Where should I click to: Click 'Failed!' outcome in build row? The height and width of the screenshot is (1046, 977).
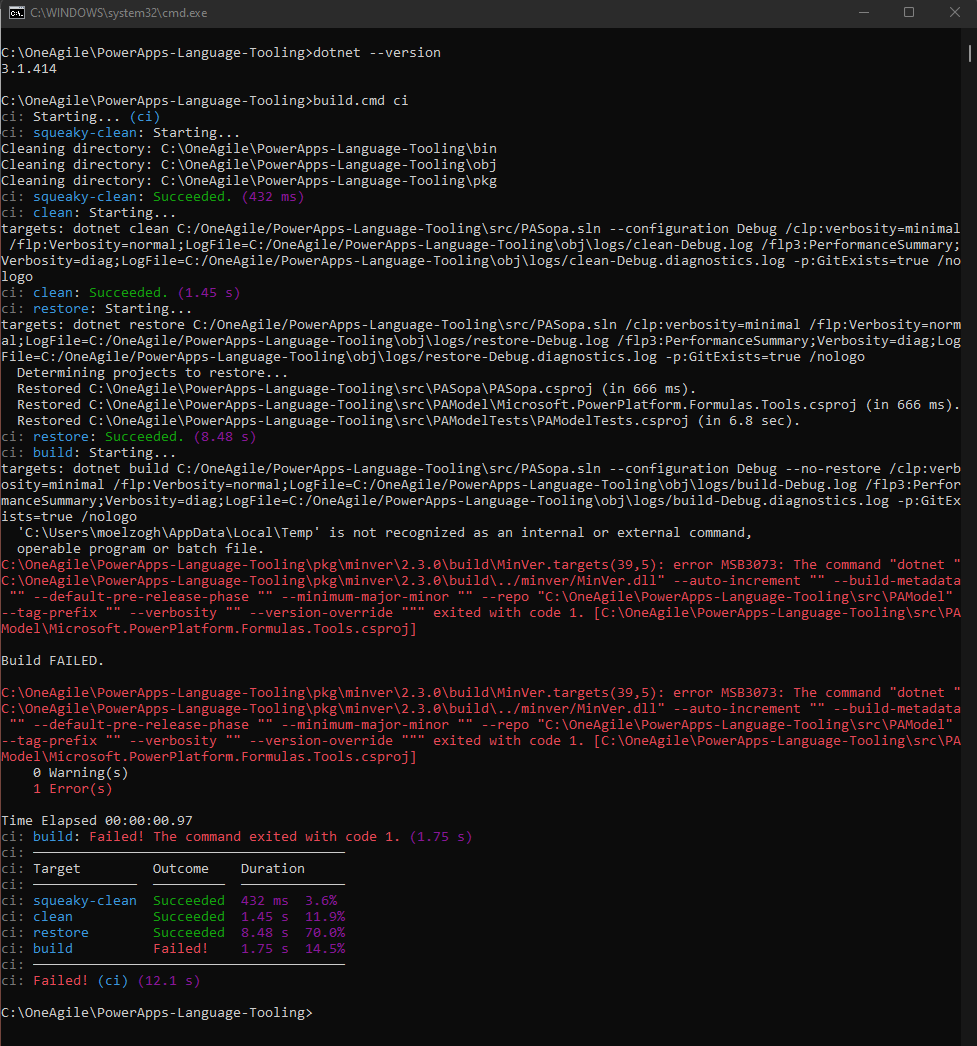(x=181, y=949)
